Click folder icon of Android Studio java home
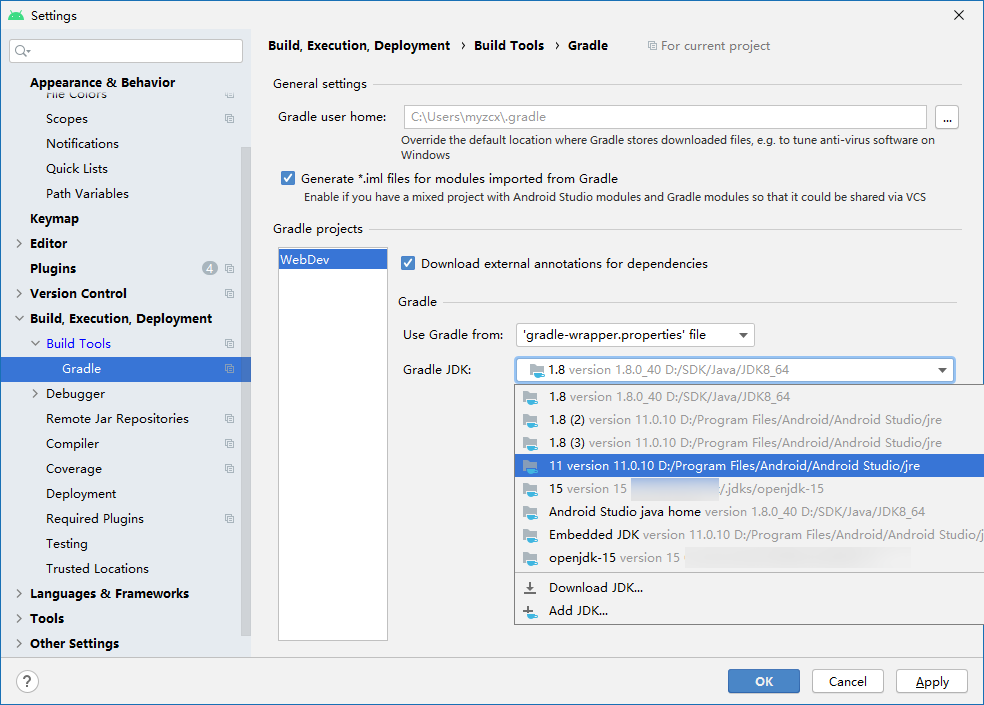This screenshot has width=984, height=705. (x=531, y=512)
